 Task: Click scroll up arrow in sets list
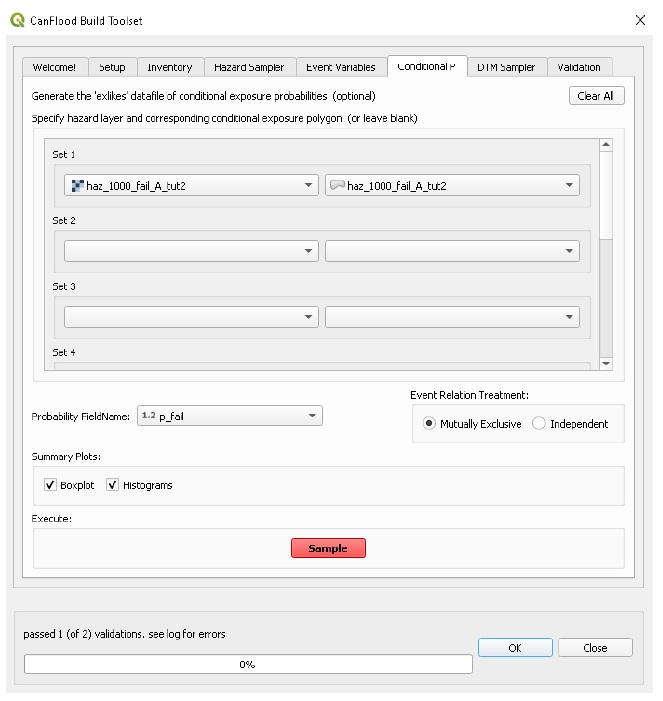(606, 145)
